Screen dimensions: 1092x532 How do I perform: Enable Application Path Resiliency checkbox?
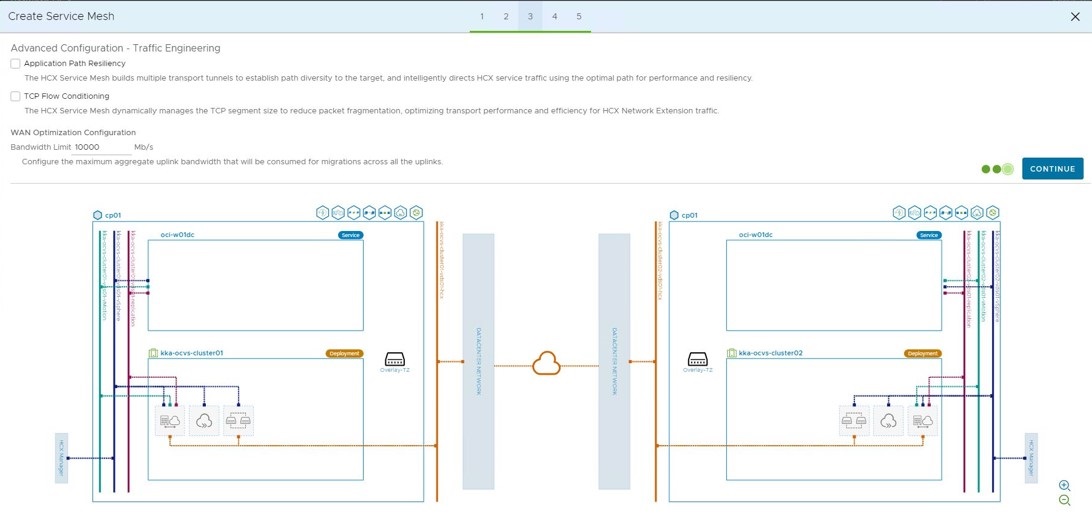point(16,64)
